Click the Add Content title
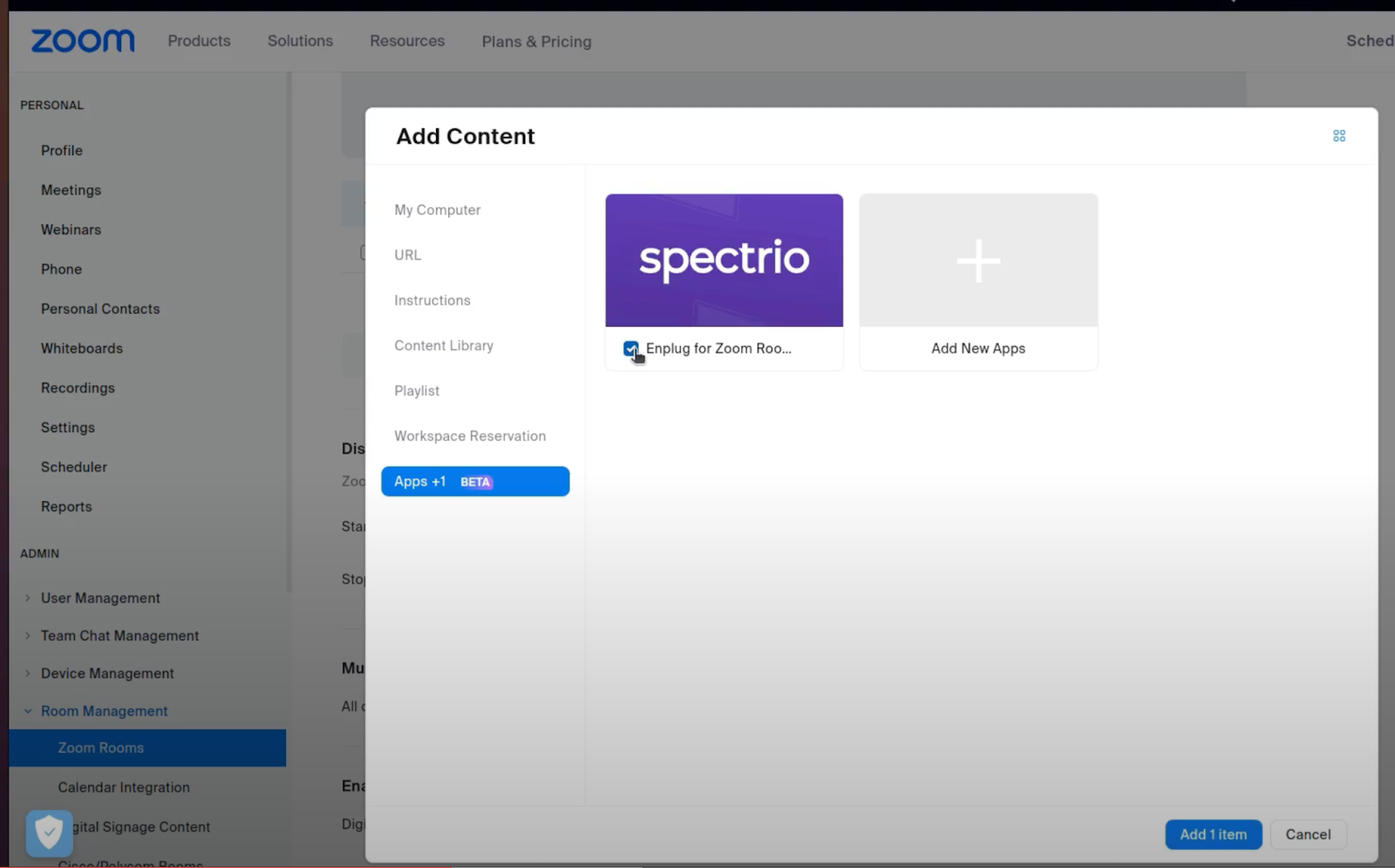Image resolution: width=1395 pixels, height=868 pixels. click(x=466, y=136)
